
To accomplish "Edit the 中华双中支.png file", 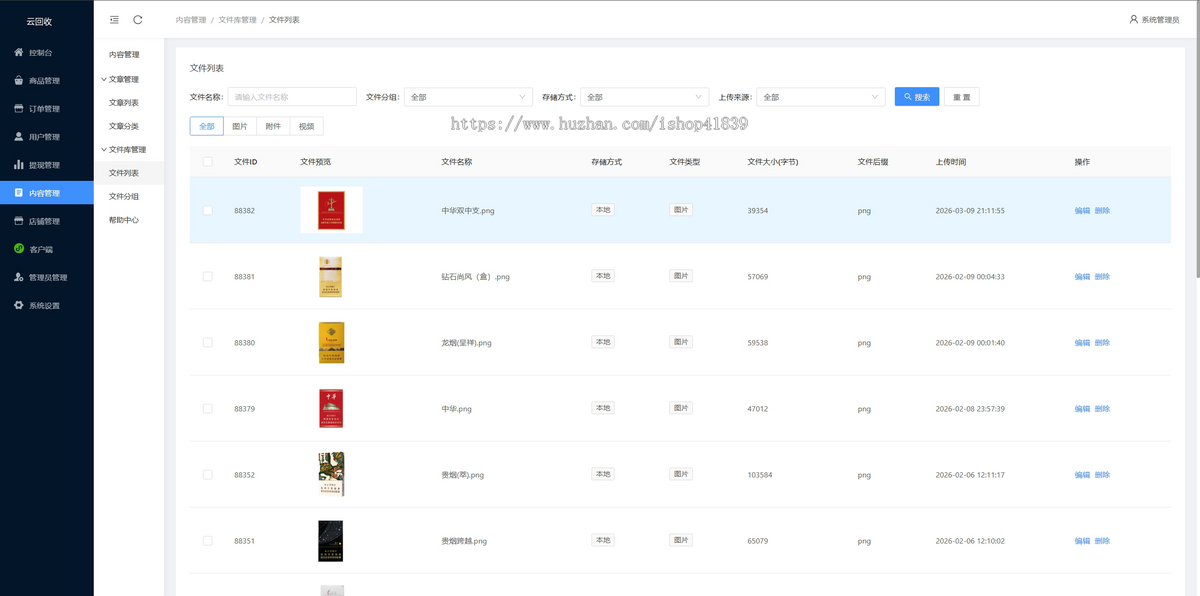I will point(1082,210).
